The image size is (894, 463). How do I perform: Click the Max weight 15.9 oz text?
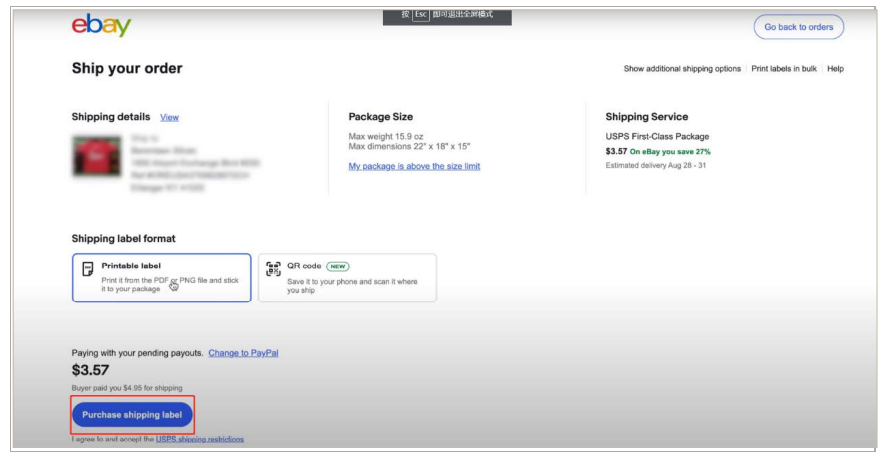pos(386,136)
